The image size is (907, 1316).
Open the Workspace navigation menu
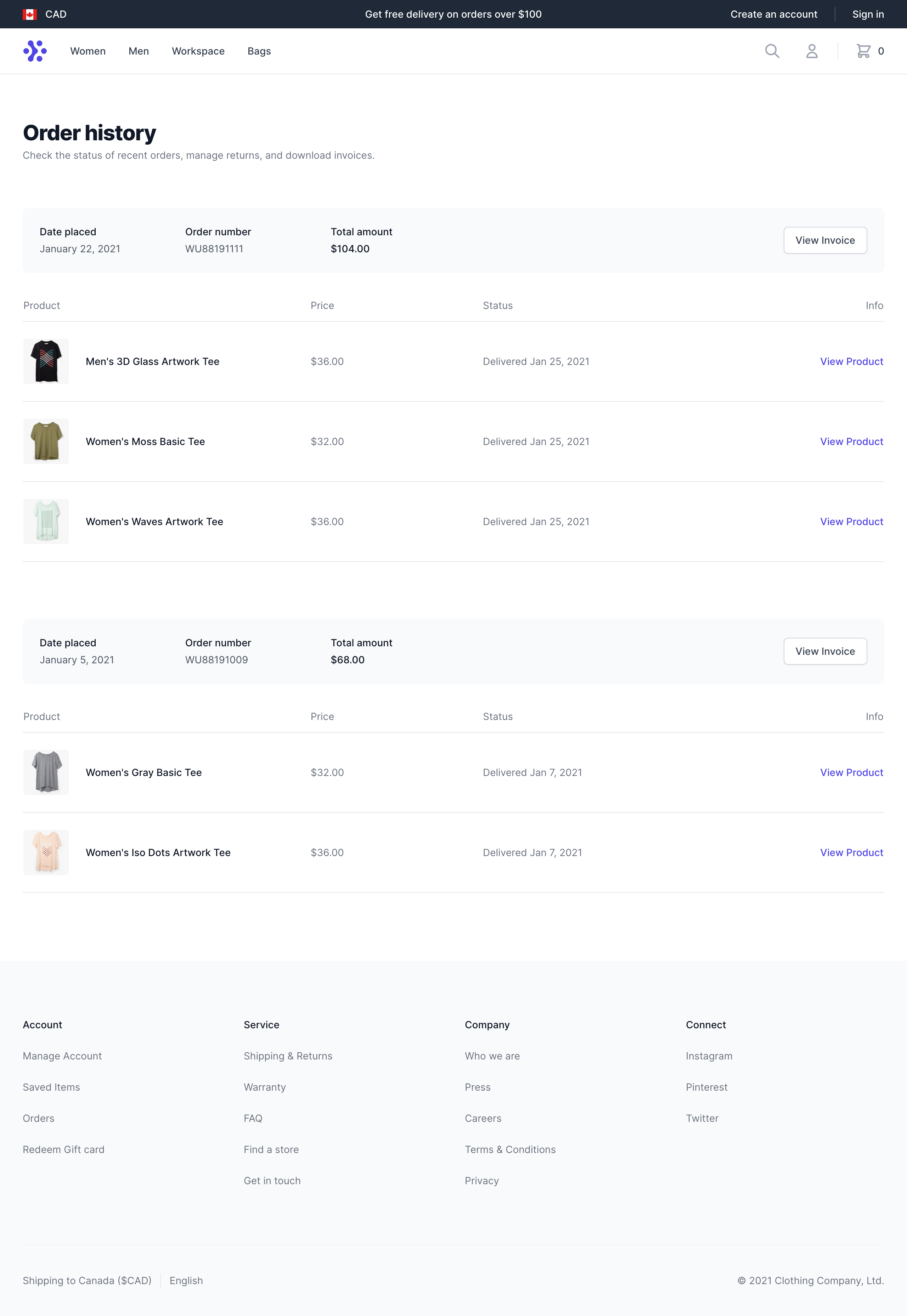pyautogui.click(x=198, y=51)
